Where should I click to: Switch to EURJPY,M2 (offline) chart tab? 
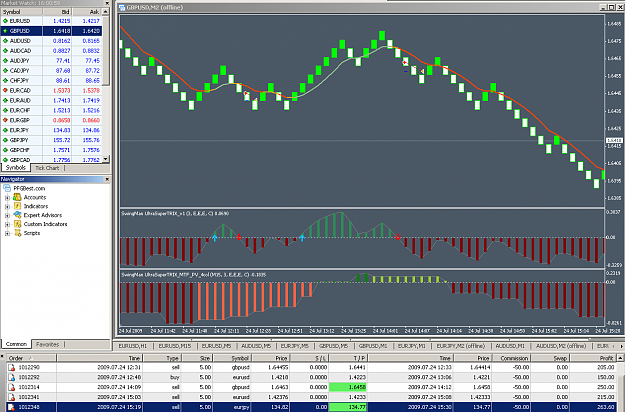point(460,346)
